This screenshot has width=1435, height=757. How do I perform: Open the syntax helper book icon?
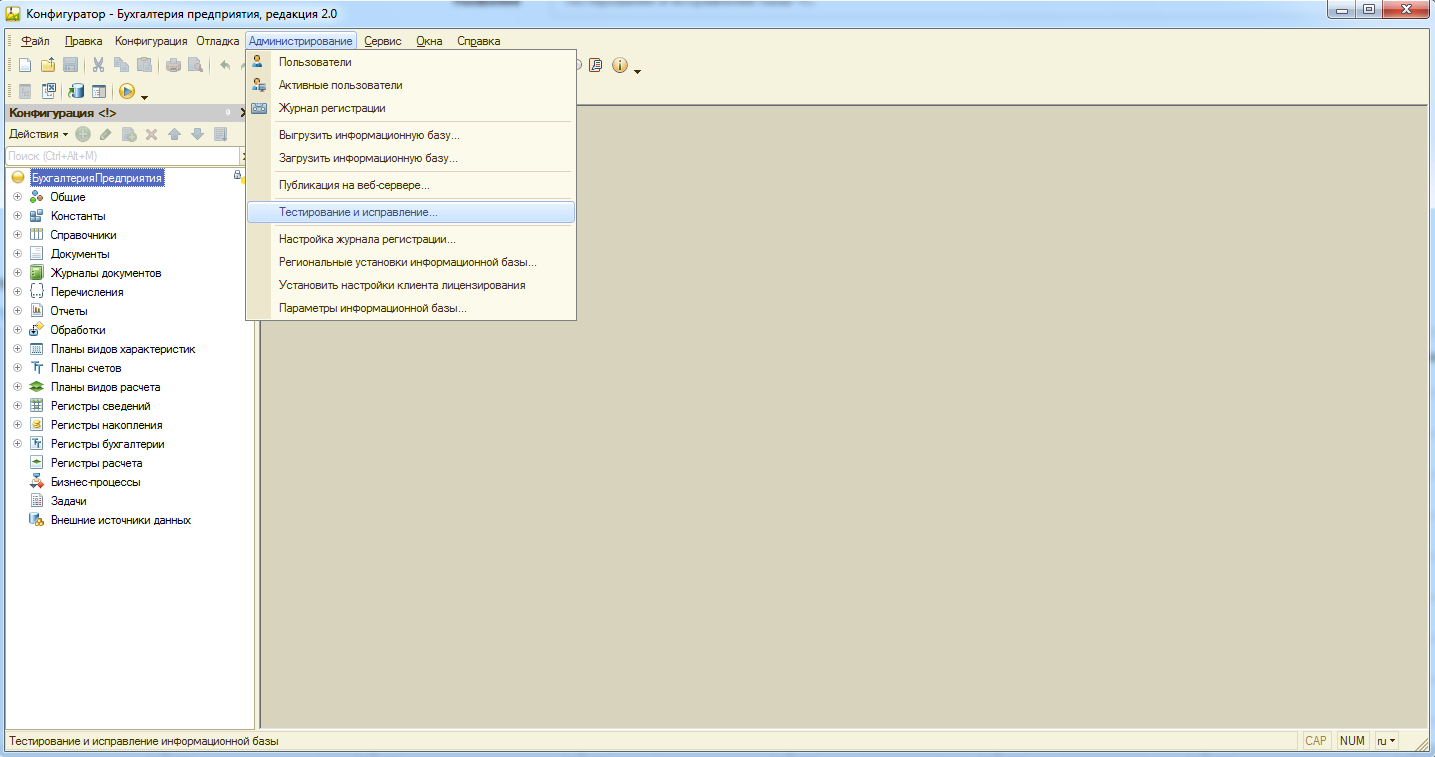click(x=596, y=65)
